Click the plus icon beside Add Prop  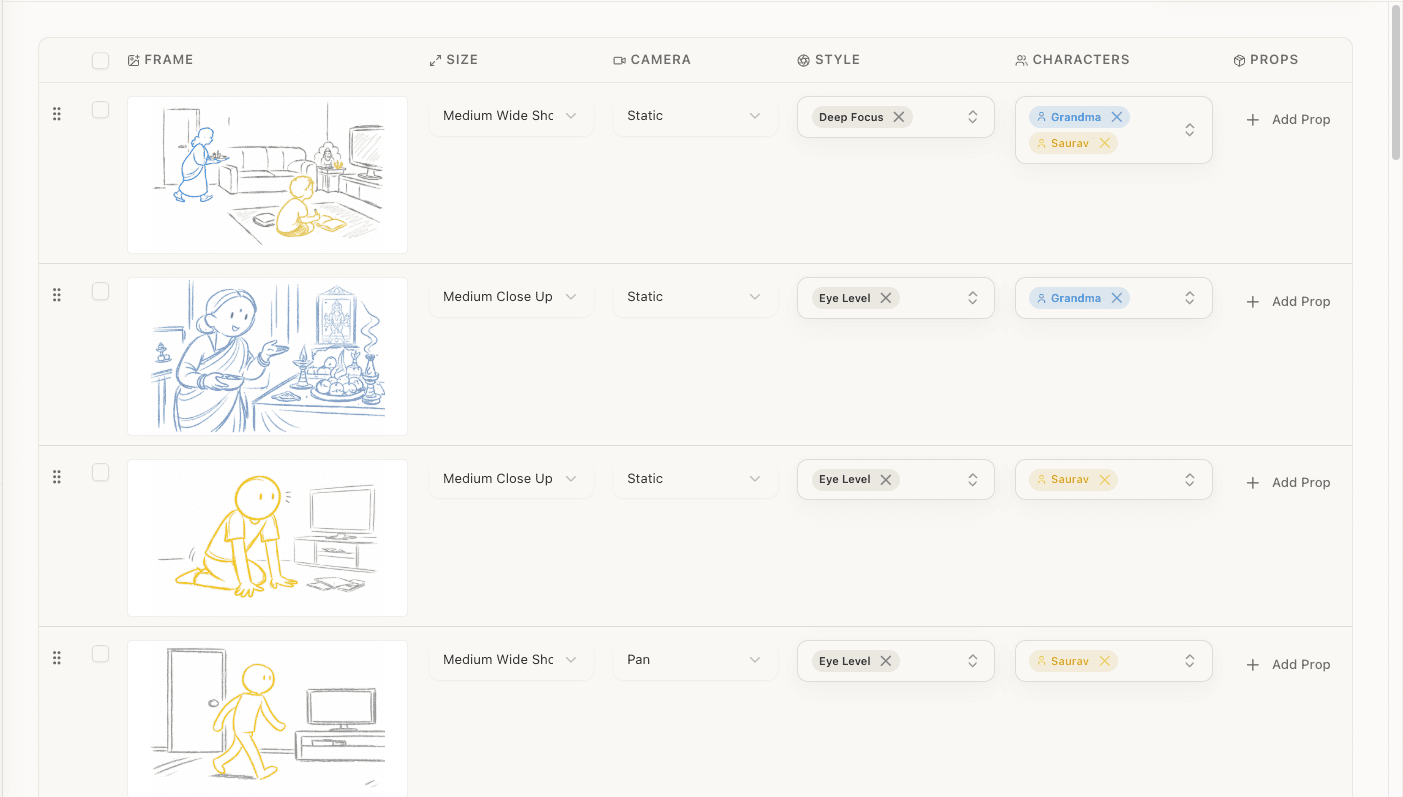point(1252,119)
